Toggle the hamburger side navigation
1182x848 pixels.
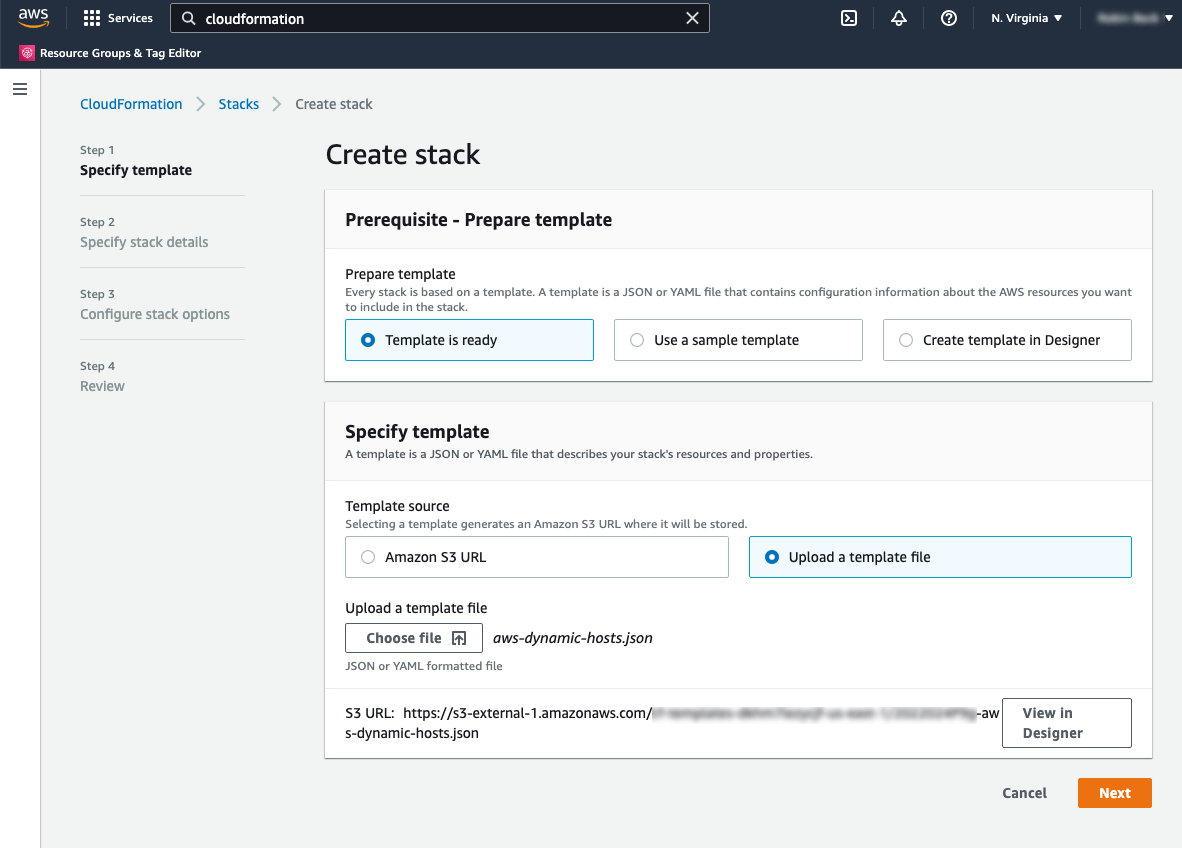point(20,89)
